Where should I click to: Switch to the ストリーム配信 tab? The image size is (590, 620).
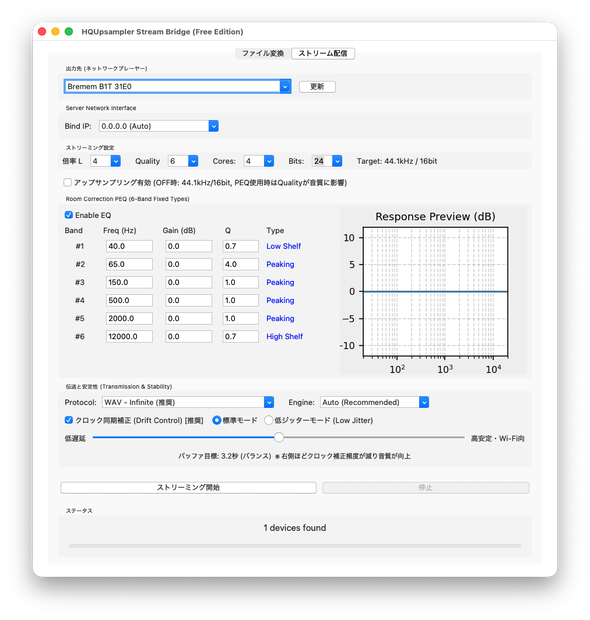[x=323, y=53]
